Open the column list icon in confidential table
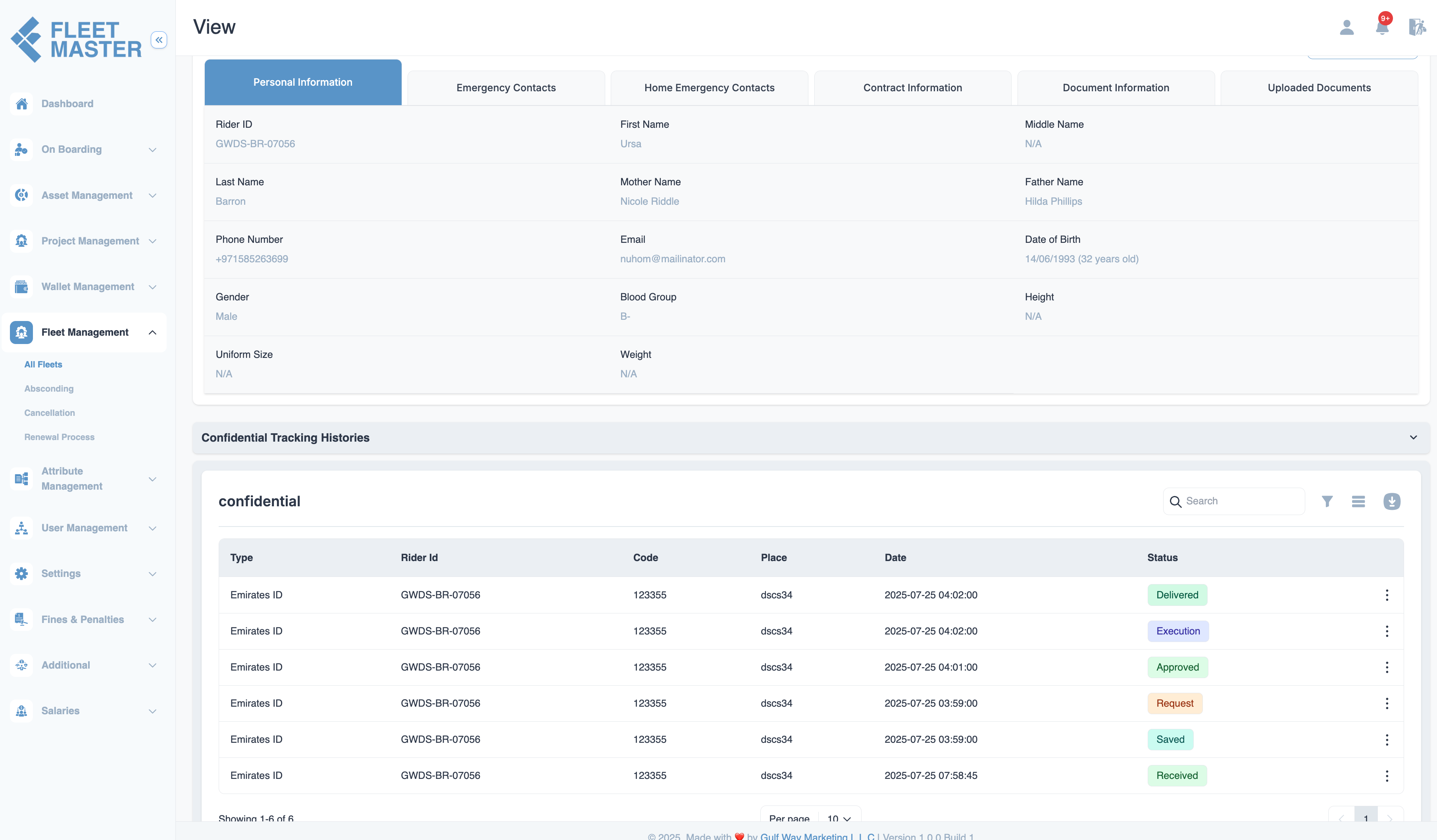 point(1358,501)
